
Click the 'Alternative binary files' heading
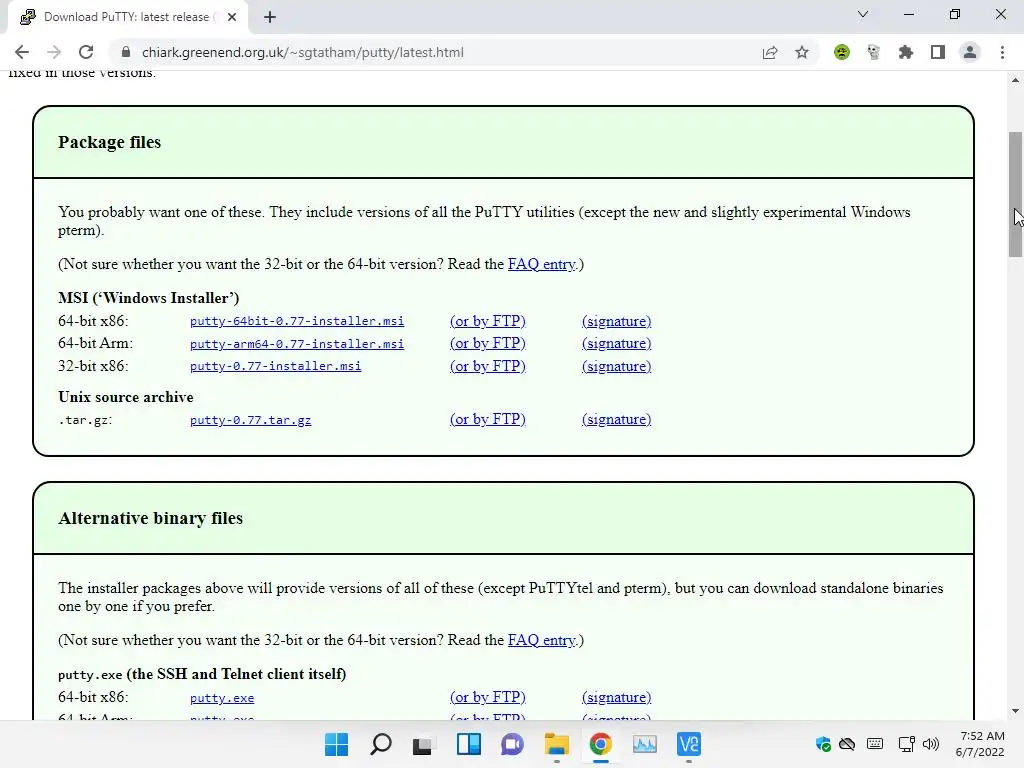pos(150,519)
